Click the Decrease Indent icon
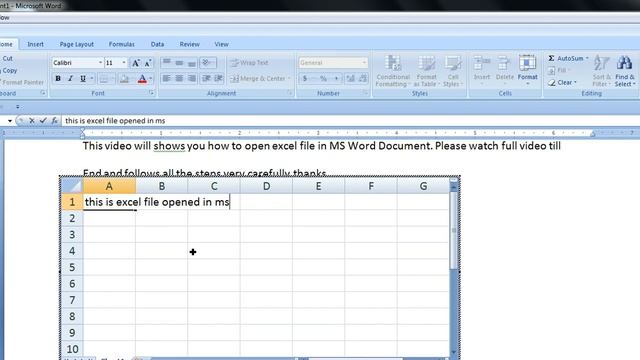The image size is (640, 360). [x=206, y=78]
